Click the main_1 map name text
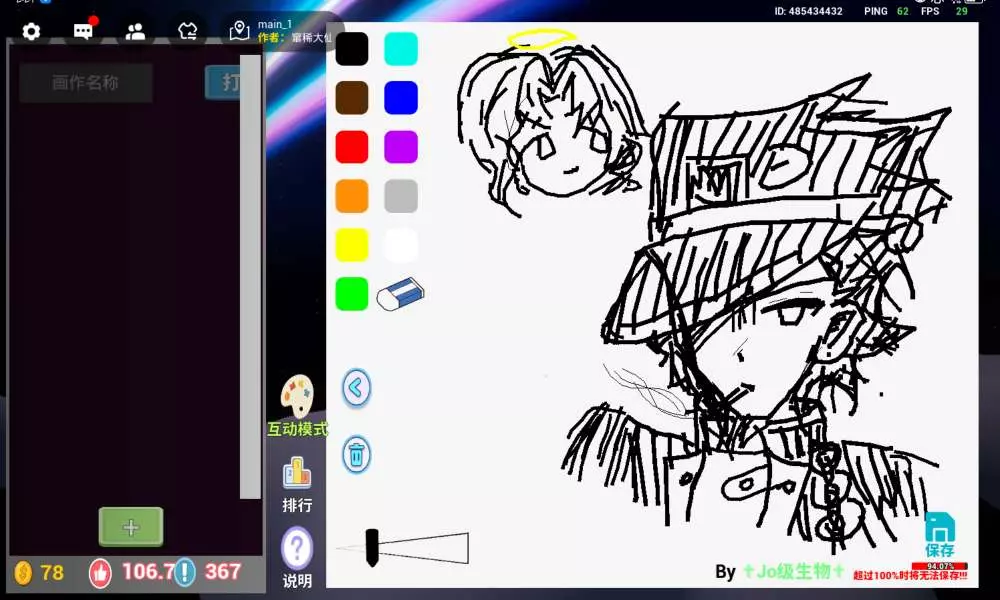This screenshot has height=600, width=1000. [x=275, y=24]
